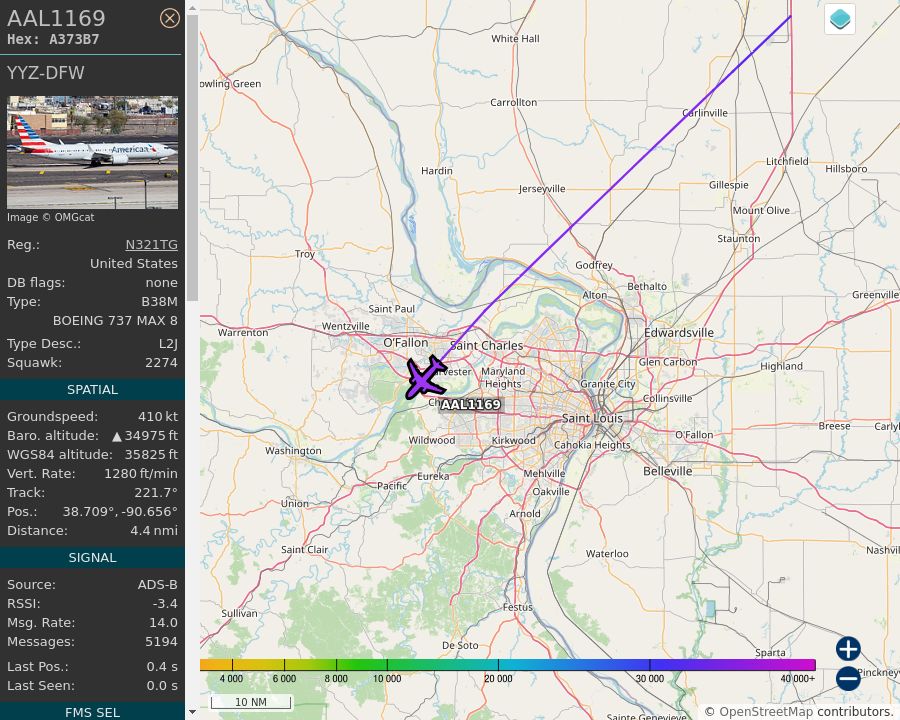The image size is (900, 720).
Task: Open registration N321TG link
Action: coord(152,245)
